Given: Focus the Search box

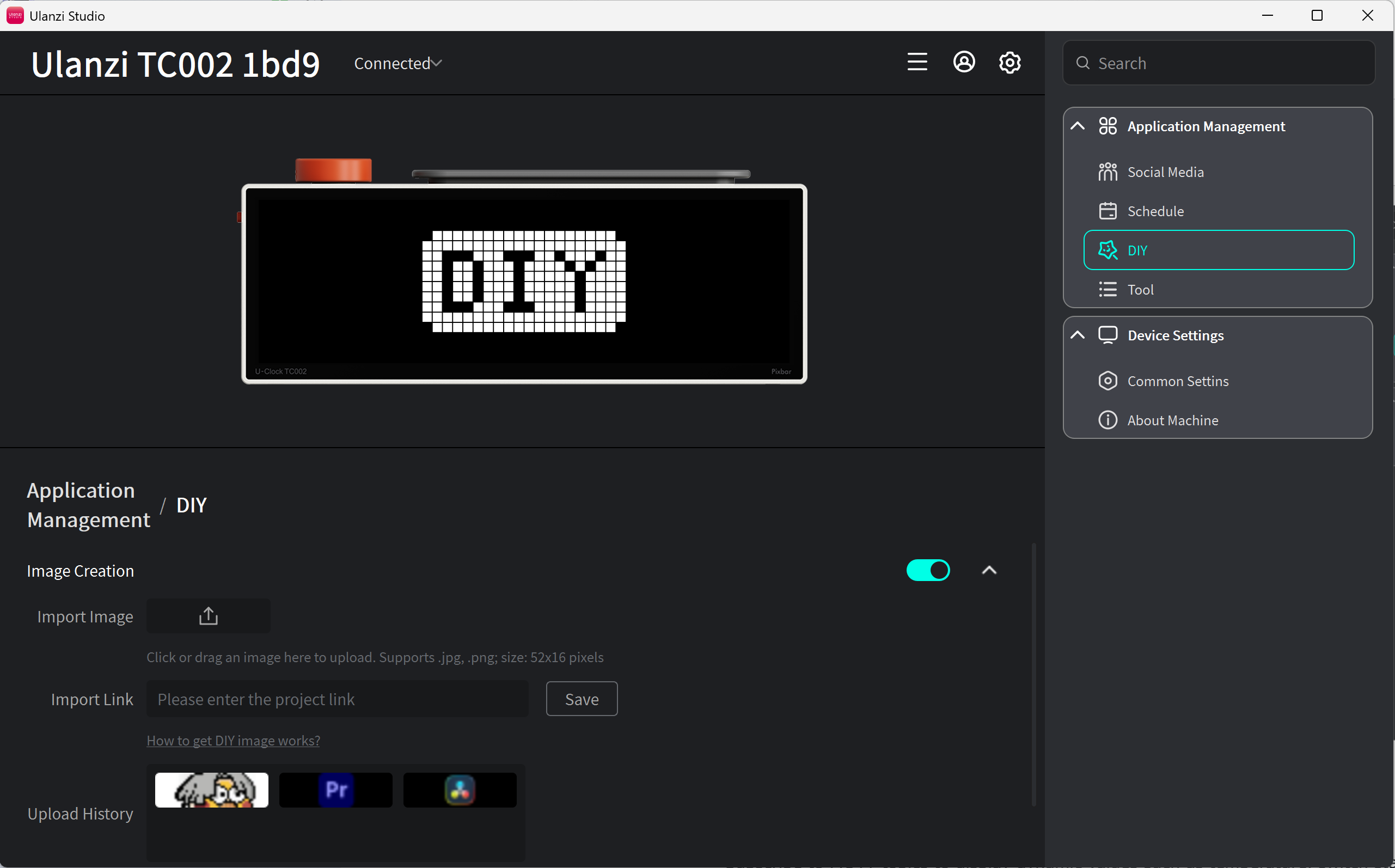Looking at the screenshot, I should [1218, 63].
